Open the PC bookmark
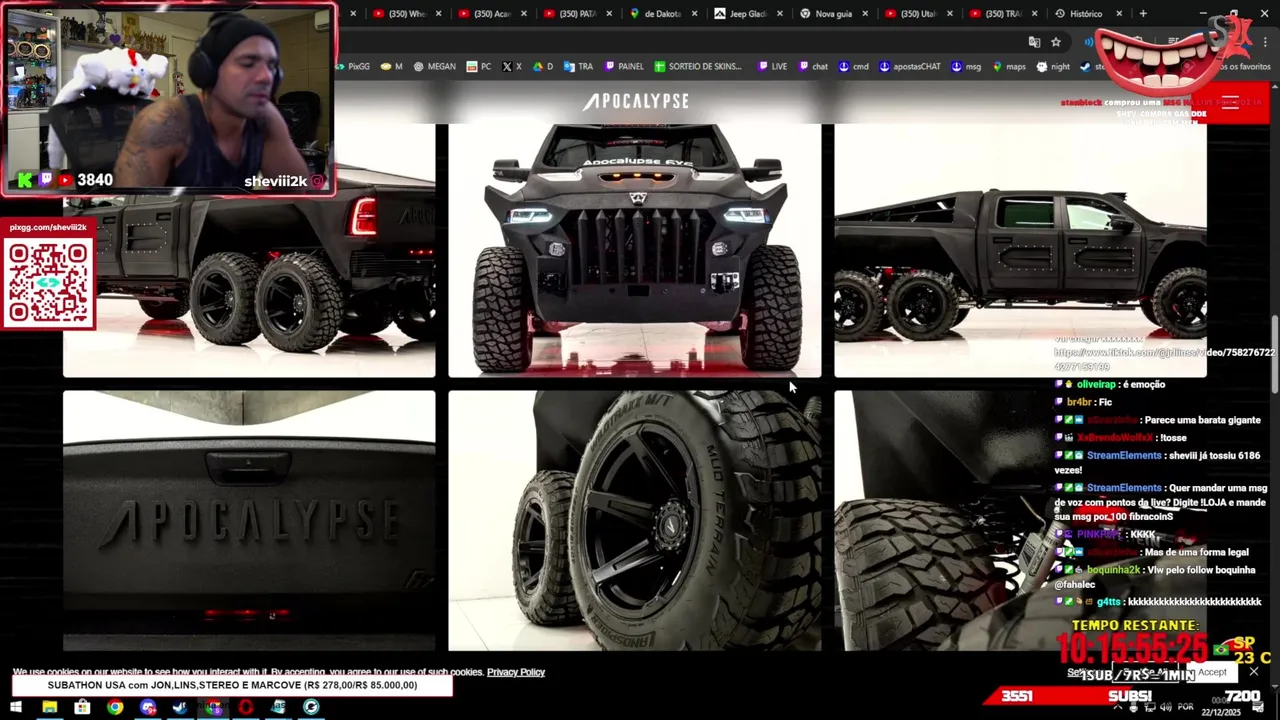 tap(479, 67)
